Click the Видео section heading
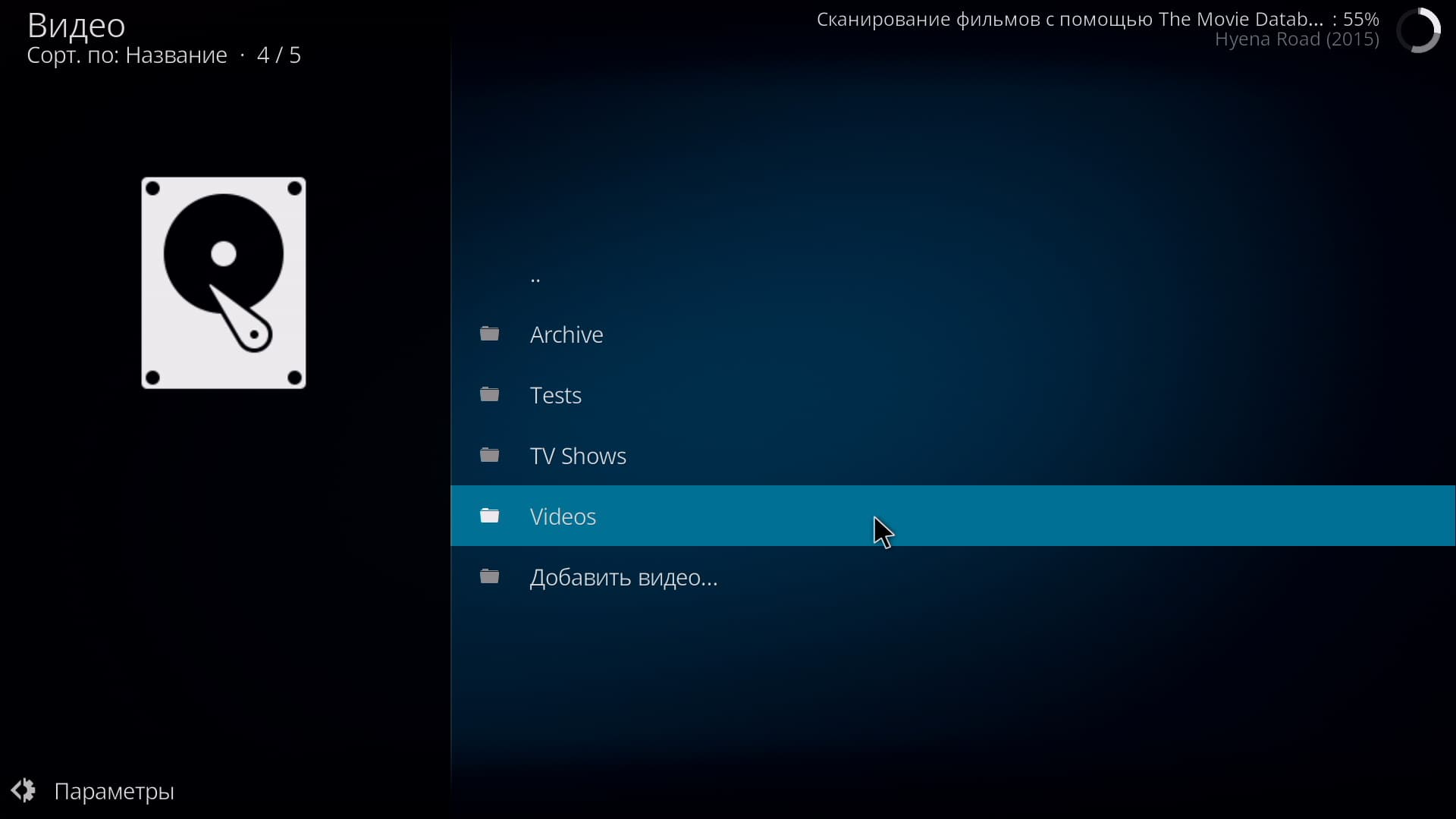The image size is (1456, 819). [x=76, y=25]
